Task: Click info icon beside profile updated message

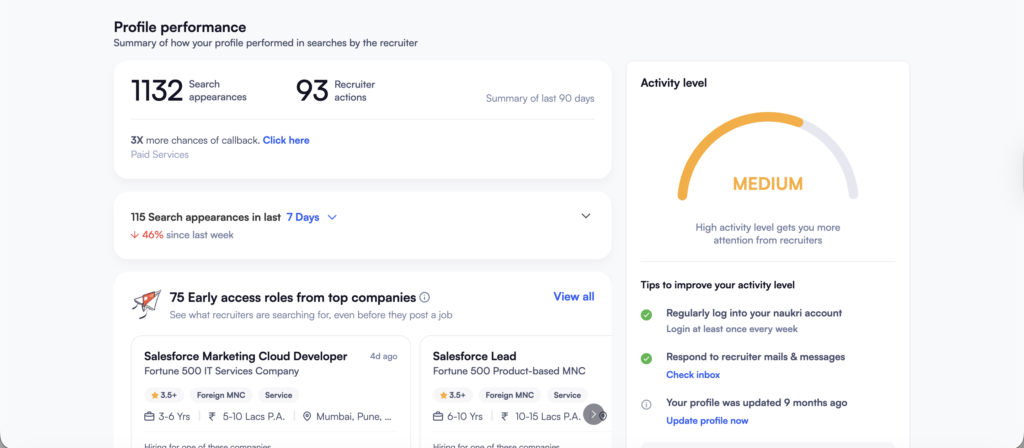Action: (x=646, y=403)
